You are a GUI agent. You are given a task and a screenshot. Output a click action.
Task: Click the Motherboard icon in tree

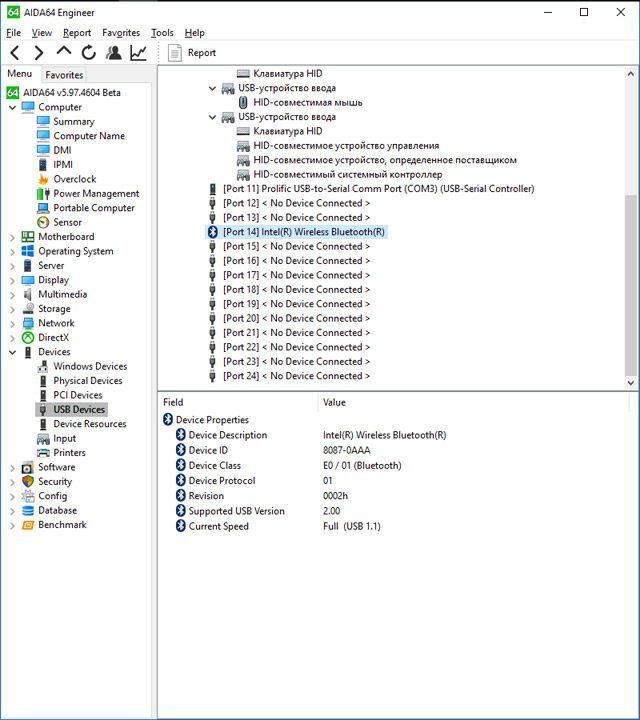click(28, 237)
